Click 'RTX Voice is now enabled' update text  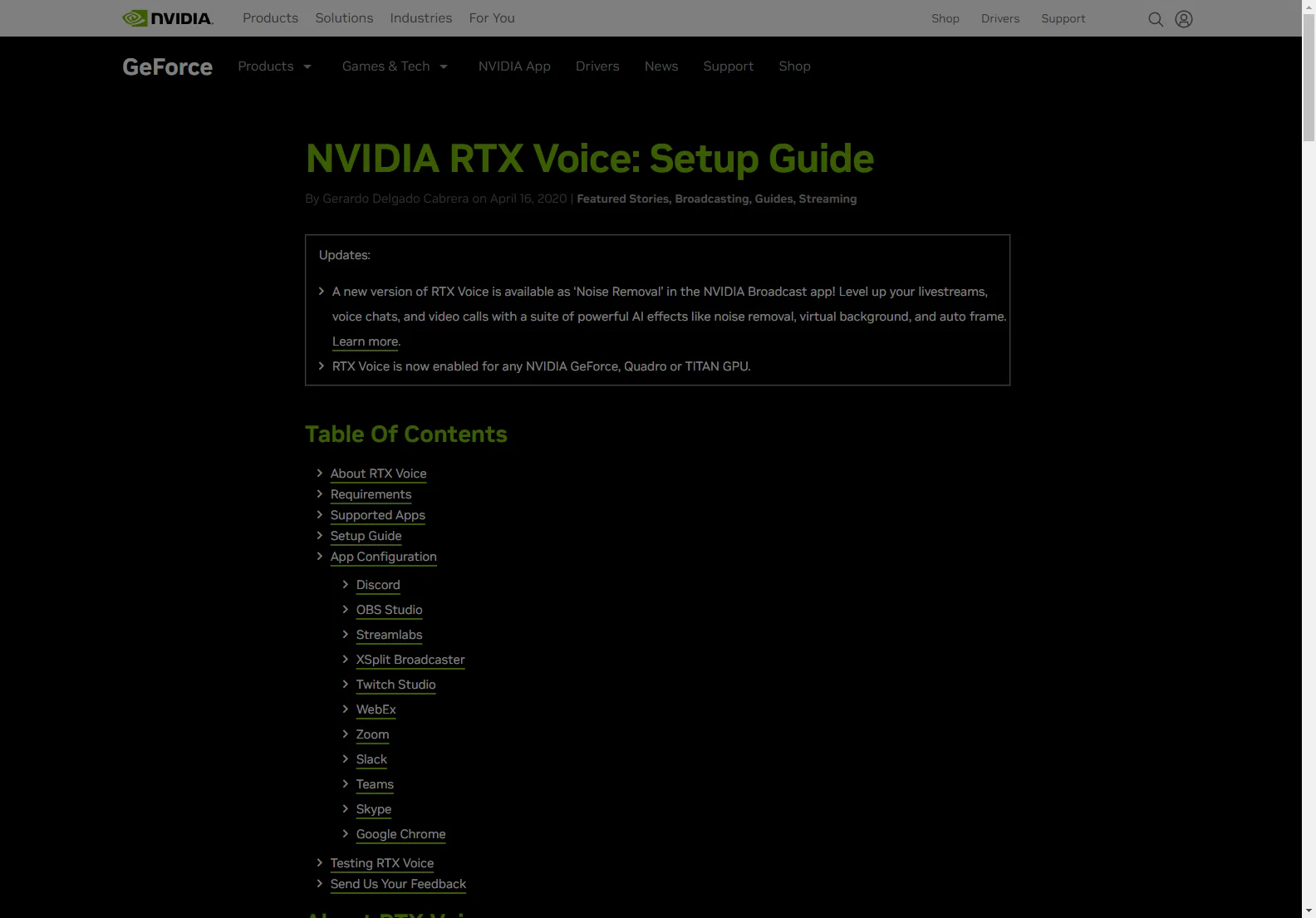point(541,366)
